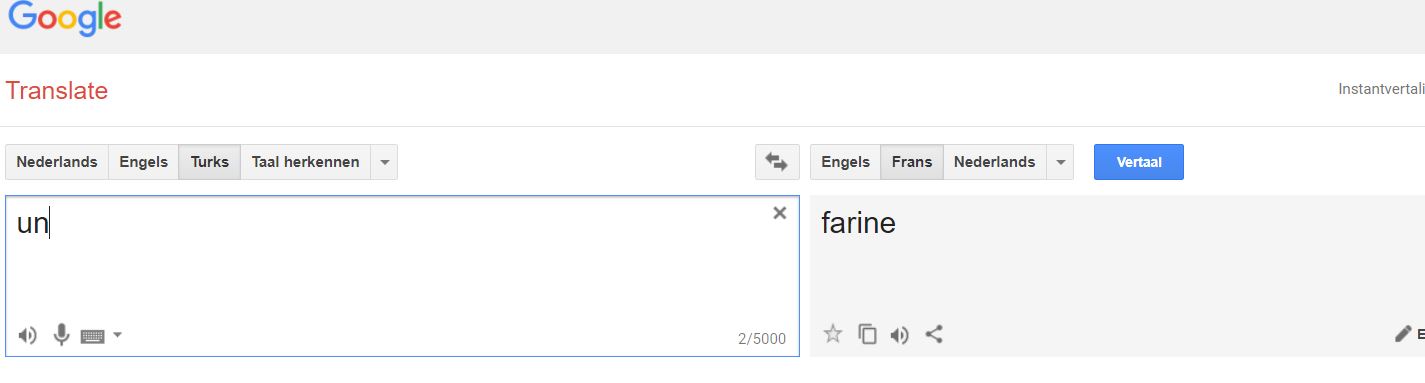1425x383 pixels.
Task: Listen to translated text speaker icon
Action: click(900, 335)
